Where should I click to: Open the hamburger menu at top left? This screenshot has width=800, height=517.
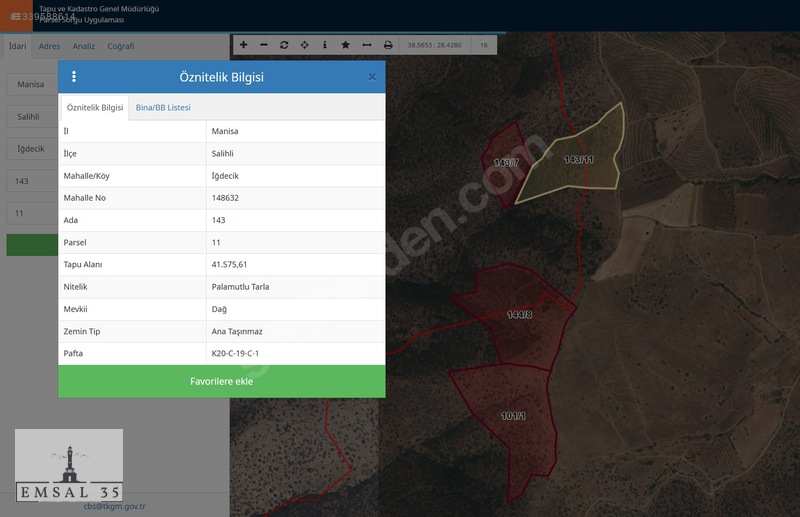[16, 16]
